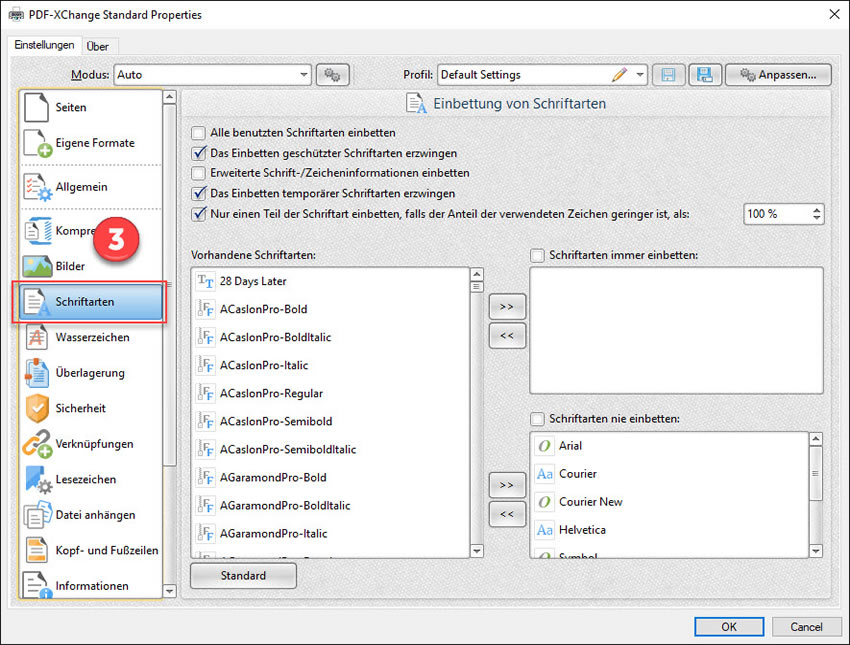850x645 pixels.
Task: Click the first save profile icon
Action: pyautogui.click(x=668, y=75)
